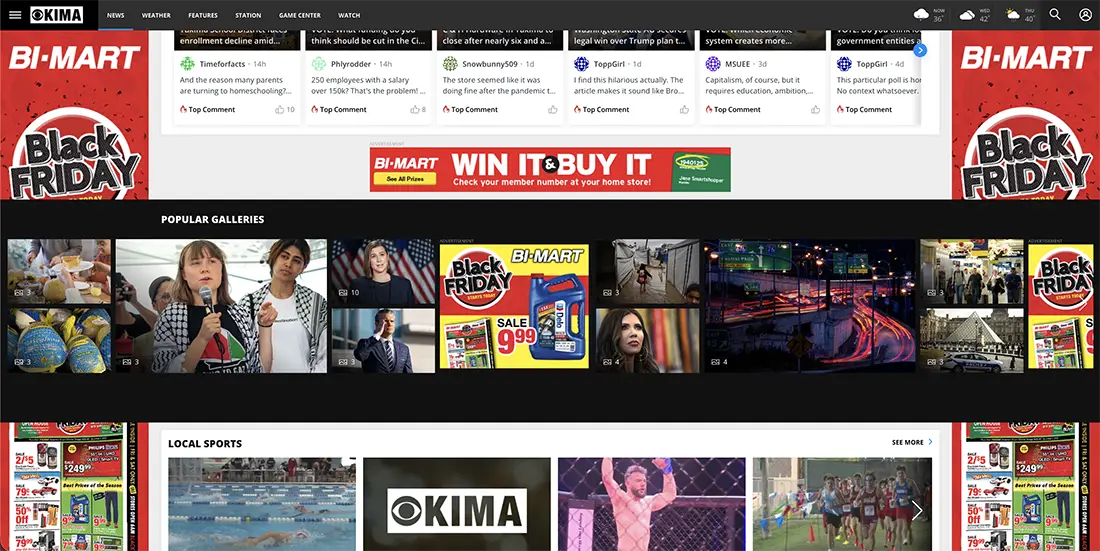Open Snowbunny509's comment about the store
This screenshot has height=551, width=1100.
pos(499,85)
